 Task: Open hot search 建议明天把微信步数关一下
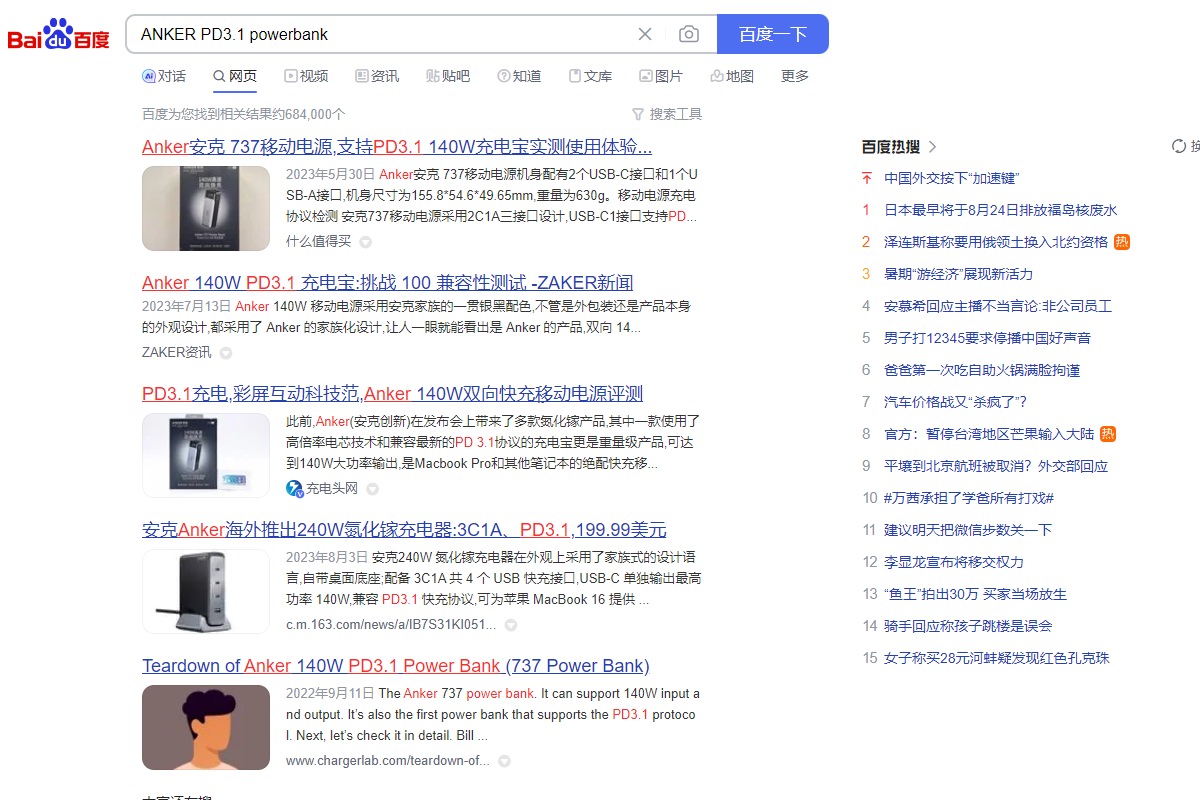click(968, 530)
